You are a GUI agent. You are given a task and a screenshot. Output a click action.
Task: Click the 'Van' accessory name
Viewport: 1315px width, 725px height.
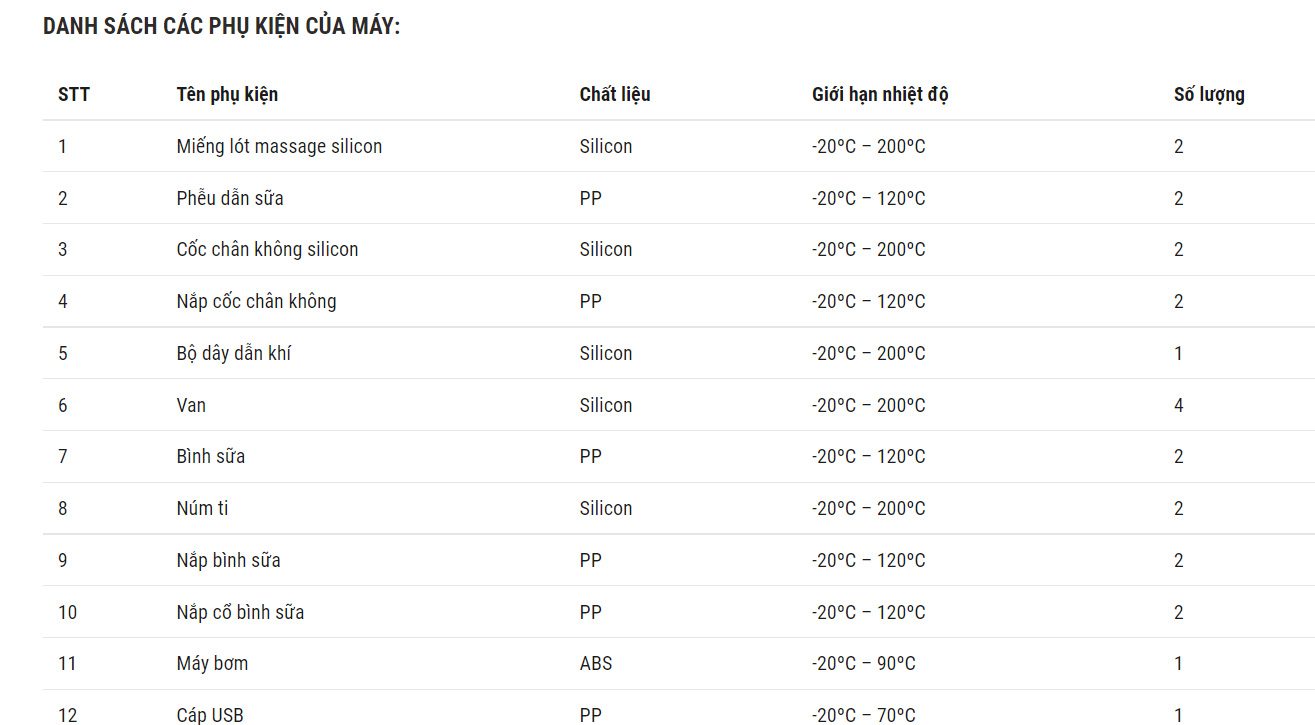[191, 406]
